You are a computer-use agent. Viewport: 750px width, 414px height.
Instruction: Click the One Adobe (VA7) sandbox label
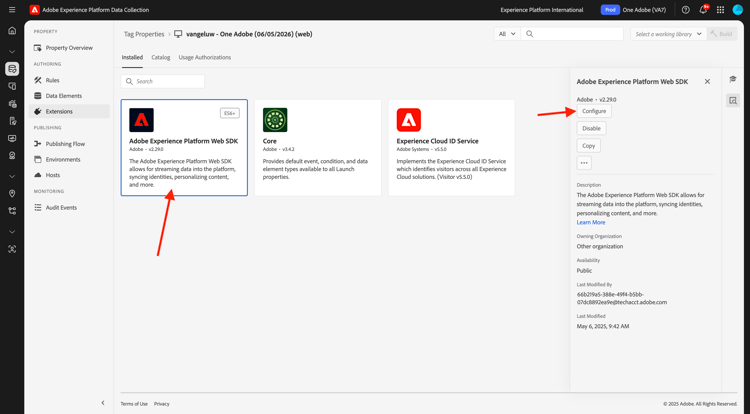(644, 10)
